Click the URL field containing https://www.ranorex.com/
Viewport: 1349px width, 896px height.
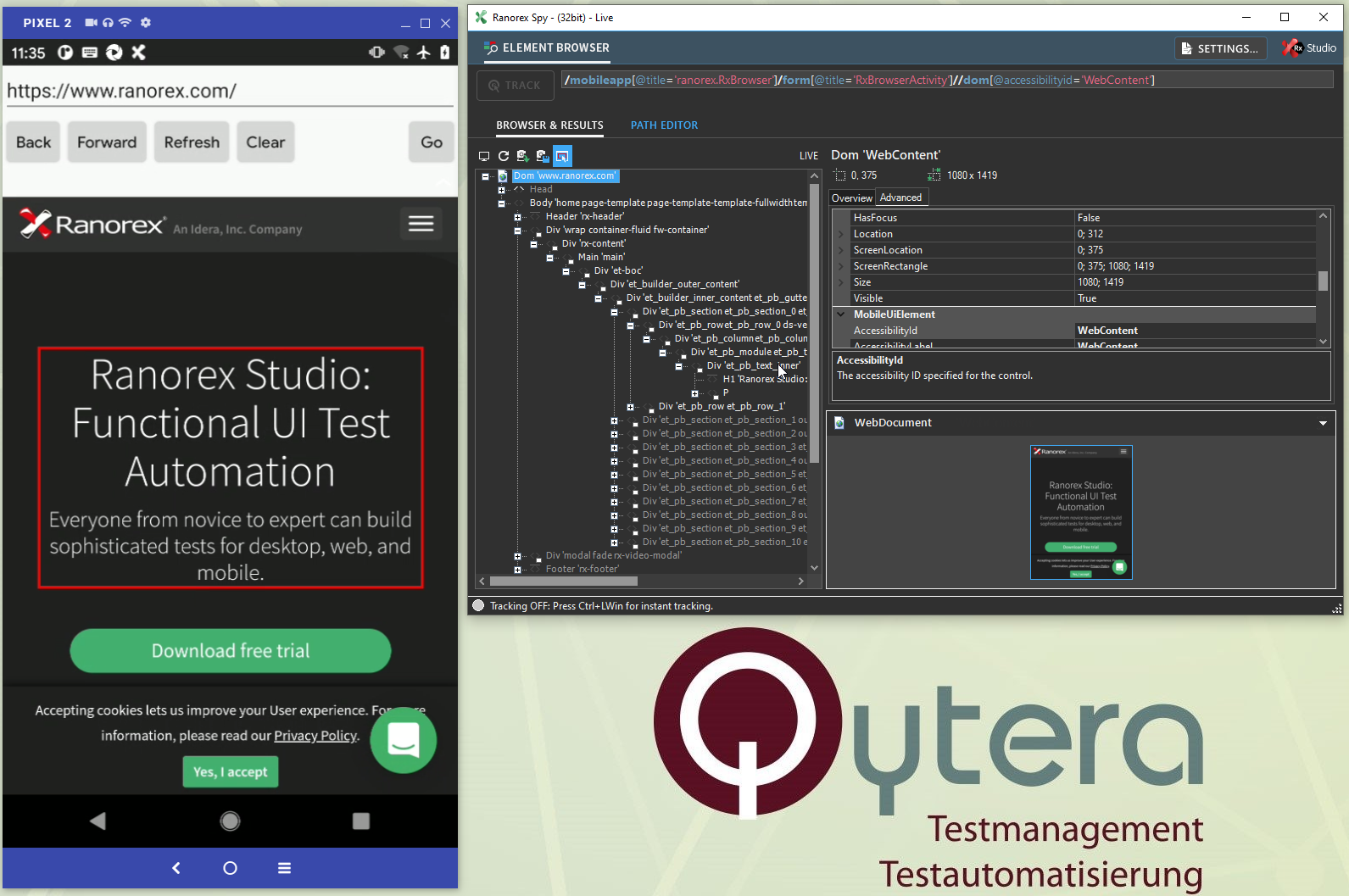point(229,91)
